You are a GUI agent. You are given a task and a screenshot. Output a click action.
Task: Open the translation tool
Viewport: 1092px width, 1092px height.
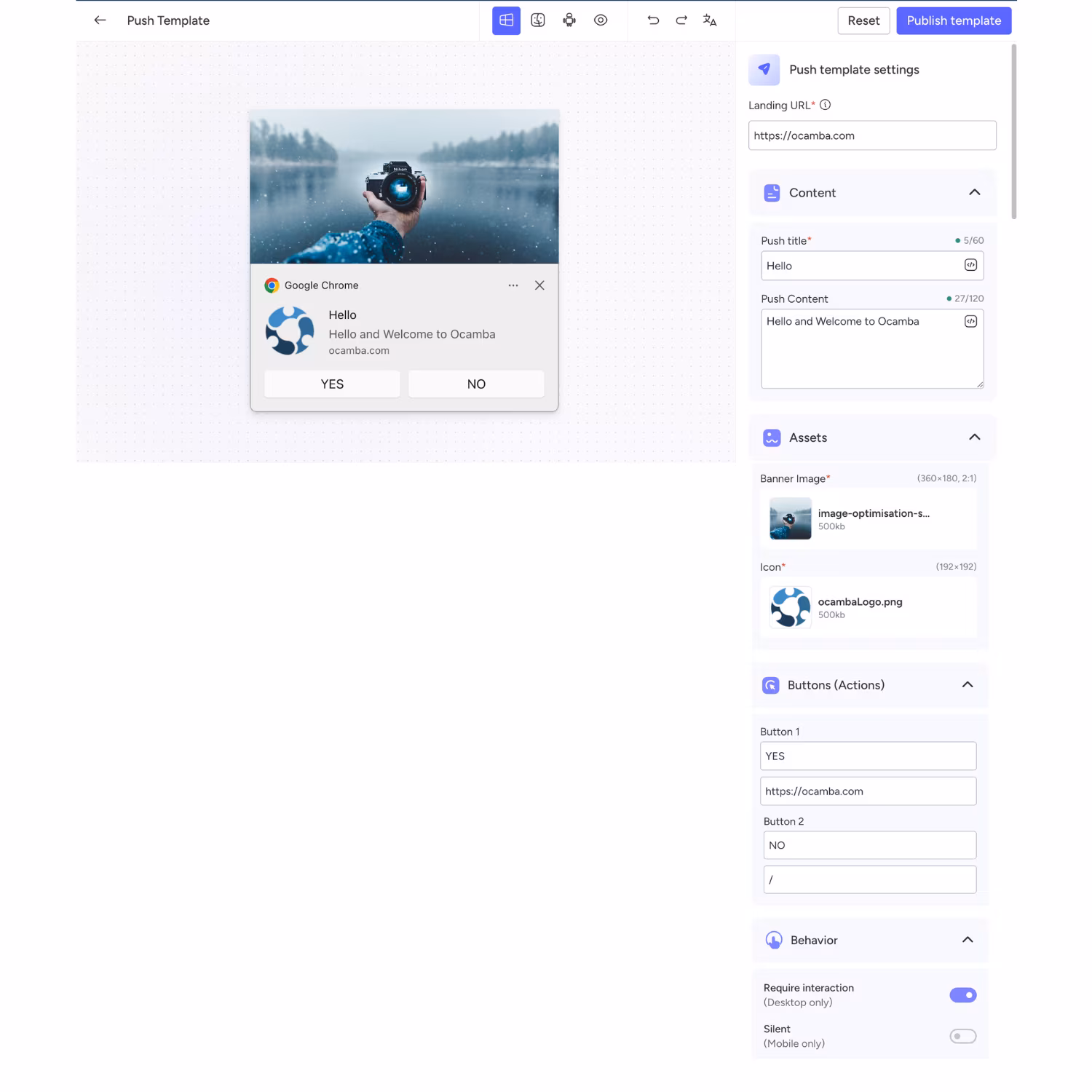[x=709, y=20]
